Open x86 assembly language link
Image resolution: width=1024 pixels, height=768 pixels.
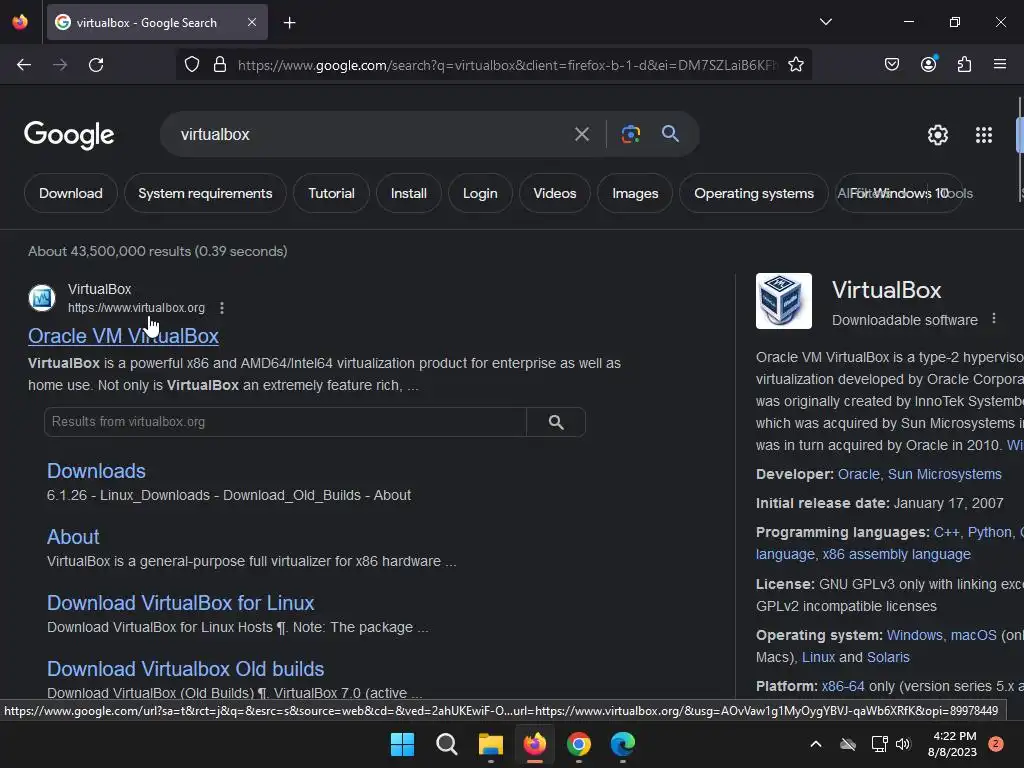[896, 554]
